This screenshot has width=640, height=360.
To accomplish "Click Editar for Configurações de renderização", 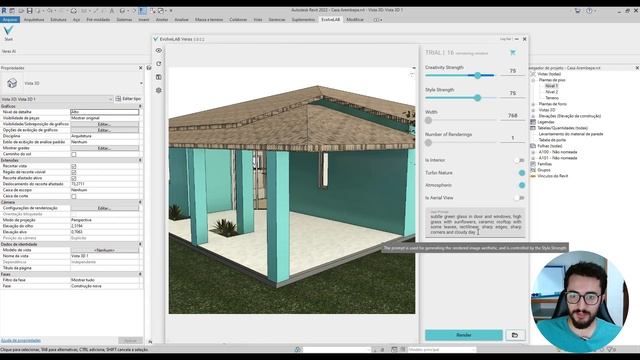I will click(x=104, y=208).
